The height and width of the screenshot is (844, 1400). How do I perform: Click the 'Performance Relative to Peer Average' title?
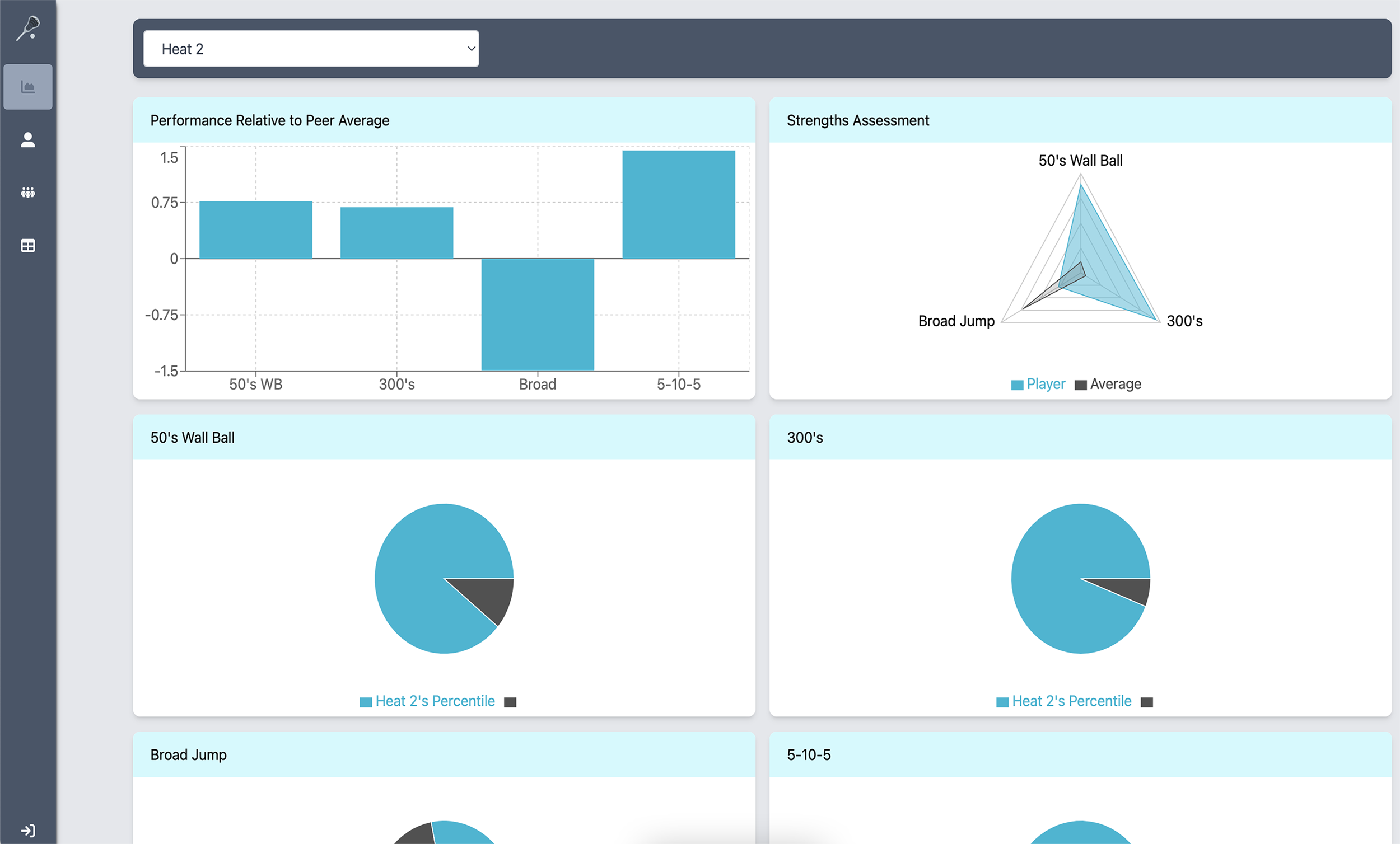270,120
